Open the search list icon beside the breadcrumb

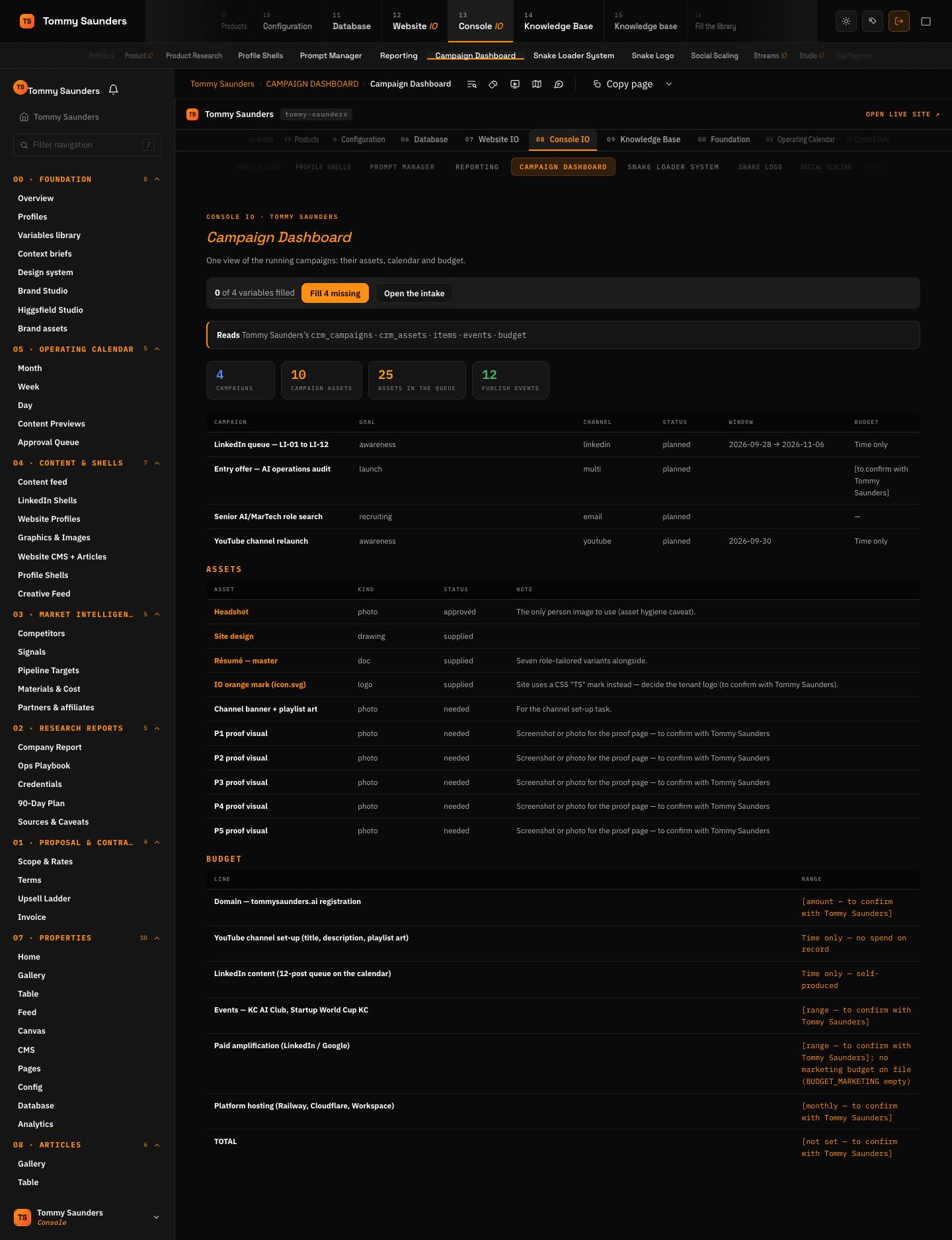point(471,84)
